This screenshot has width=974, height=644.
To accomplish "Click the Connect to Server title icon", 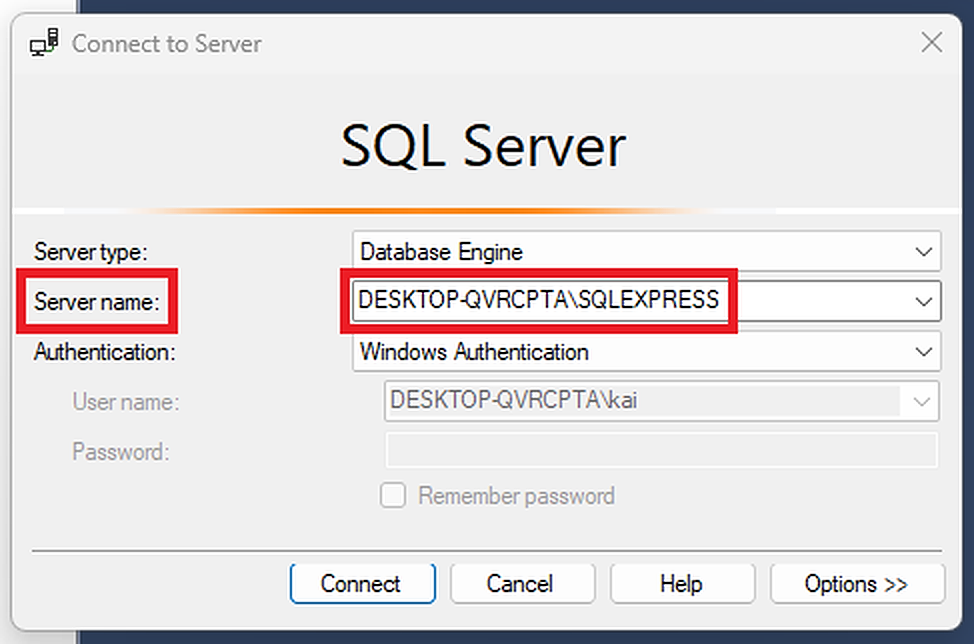I will point(44,44).
